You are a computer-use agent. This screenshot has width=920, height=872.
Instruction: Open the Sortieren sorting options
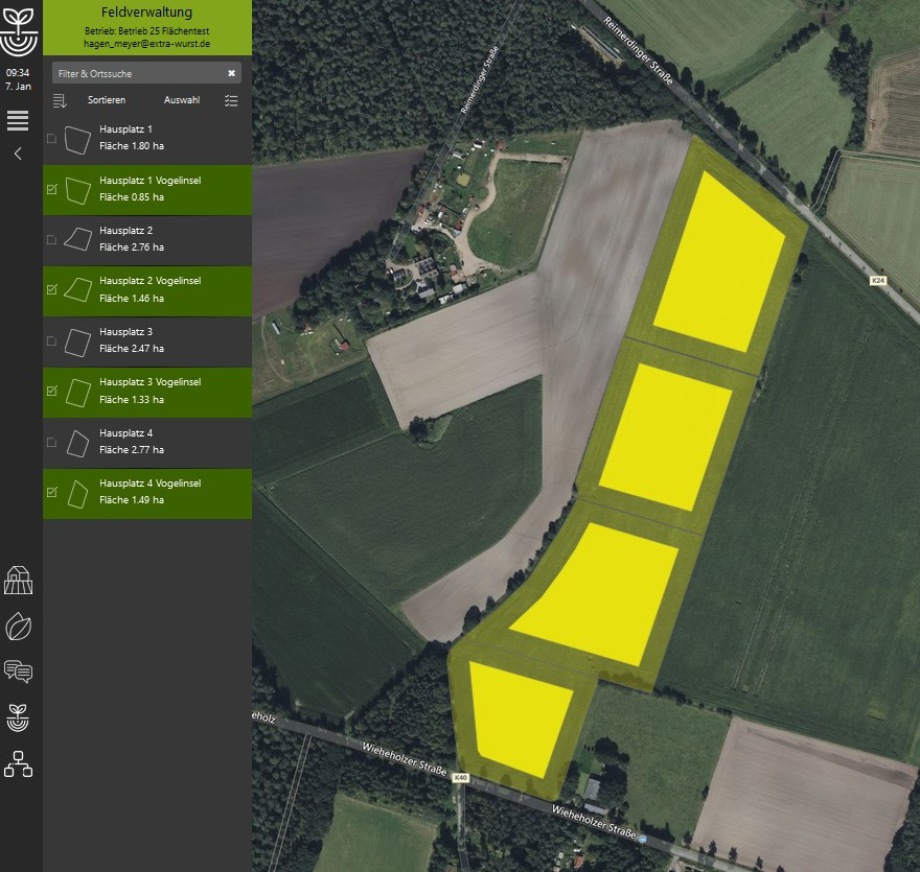[x=106, y=101]
